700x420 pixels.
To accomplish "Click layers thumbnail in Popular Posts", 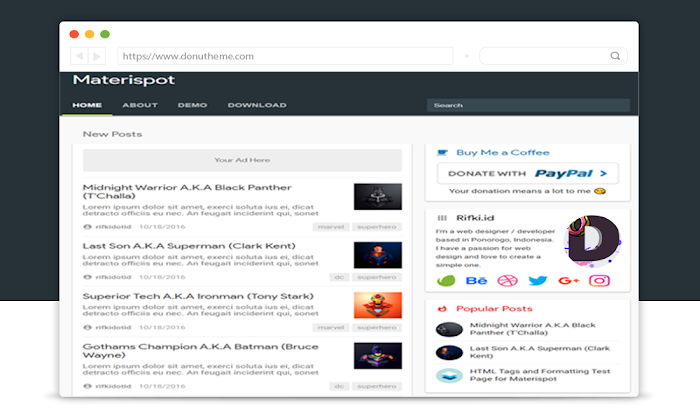I will point(449,375).
